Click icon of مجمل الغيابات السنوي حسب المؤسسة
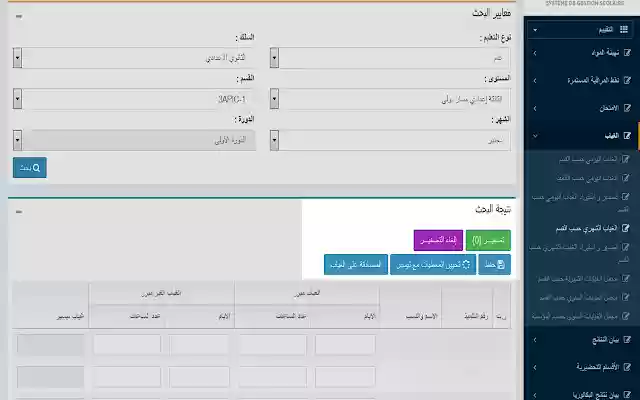 626,316
